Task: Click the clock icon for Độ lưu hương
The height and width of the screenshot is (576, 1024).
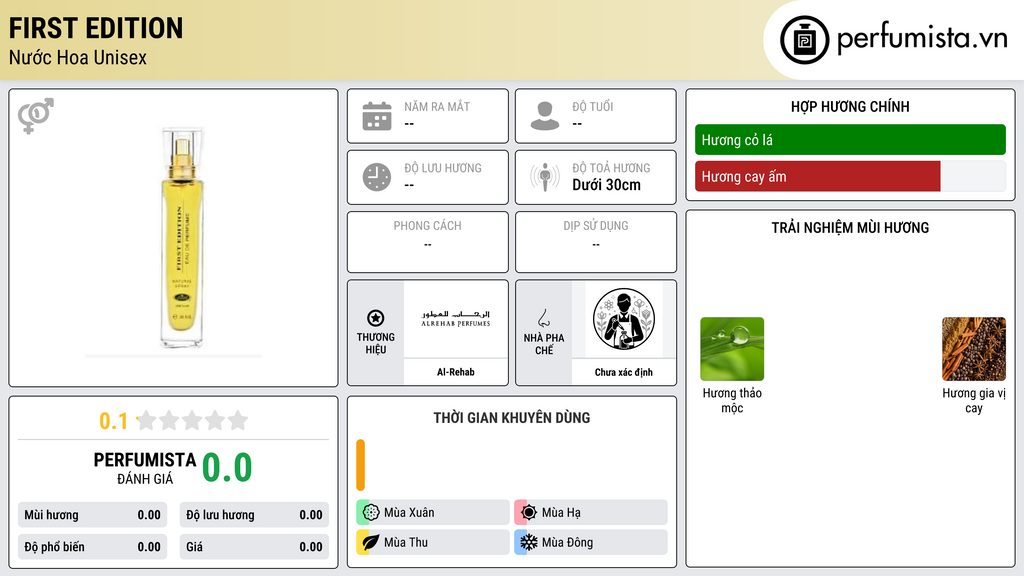Action: pyautogui.click(x=377, y=177)
